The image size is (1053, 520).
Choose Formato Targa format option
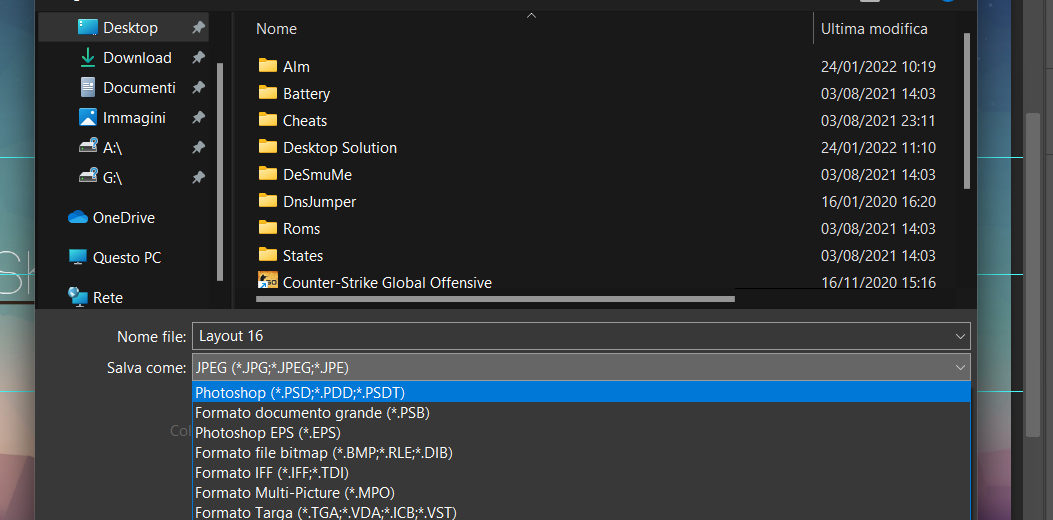tap(581, 513)
